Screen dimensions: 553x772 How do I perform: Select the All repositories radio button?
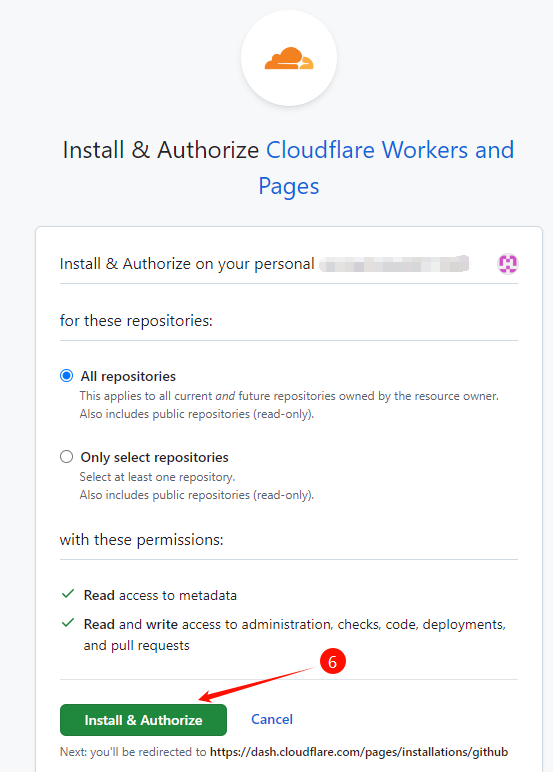click(x=66, y=376)
